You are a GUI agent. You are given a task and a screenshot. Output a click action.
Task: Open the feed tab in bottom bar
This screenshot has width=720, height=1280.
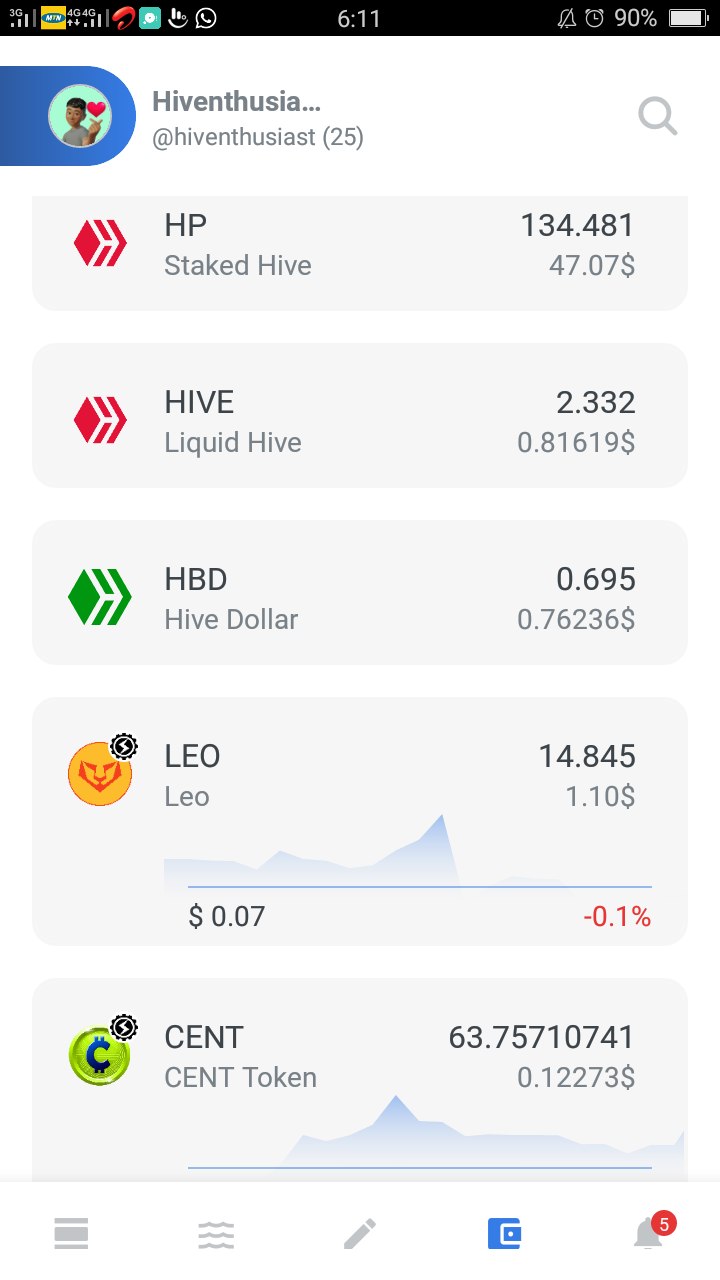71,1233
